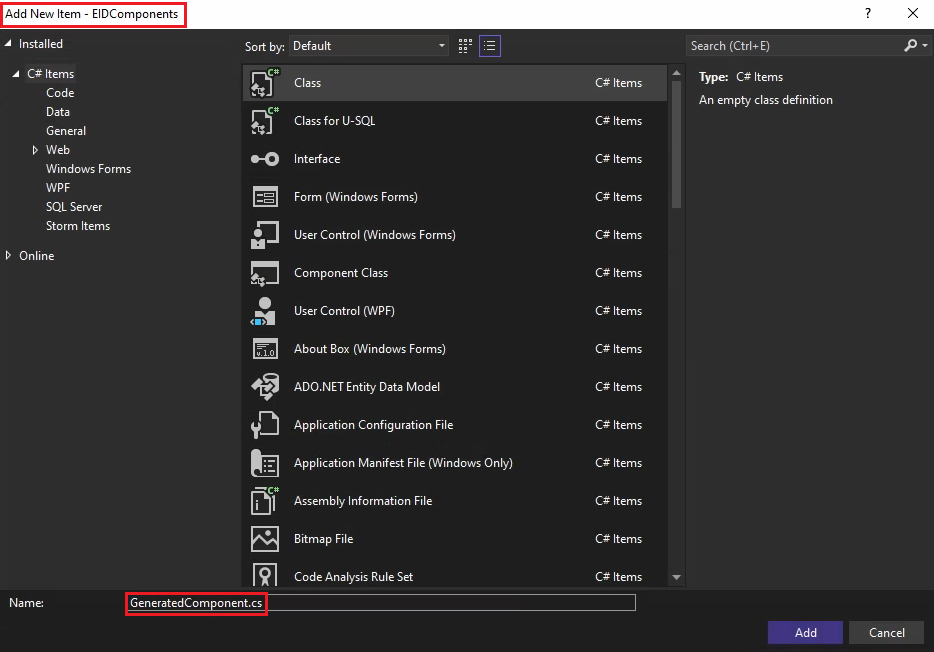The width and height of the screenshot is (934, 652).
Task: Focus the Search (Ctrl+E) box
Action: coord(795,46)
